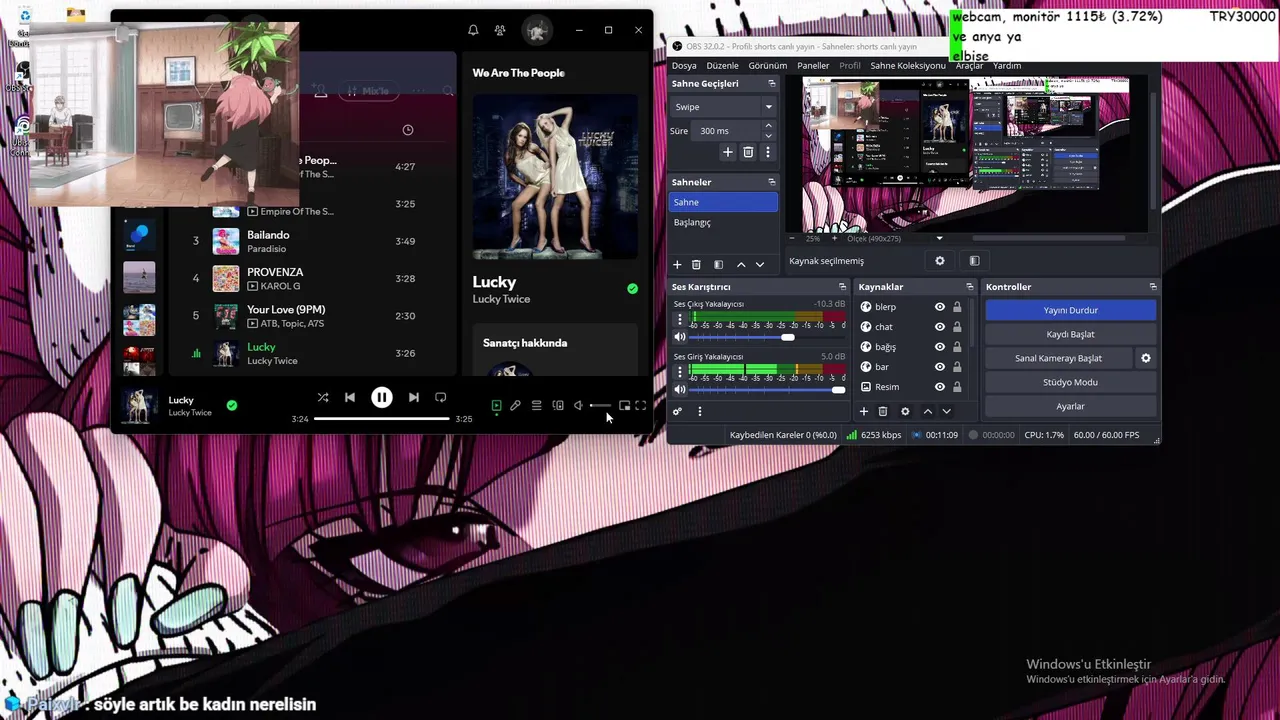Screen dimensions: 1280x720
Task: Undock the Sahne Geçişleri panel
Action: [771, 84]
